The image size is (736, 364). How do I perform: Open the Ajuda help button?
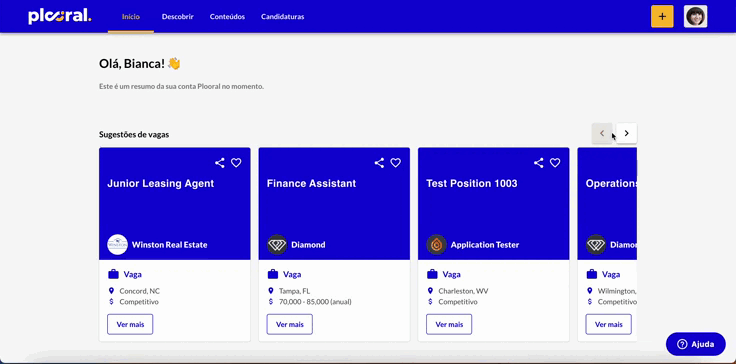[x=696, y=344]
